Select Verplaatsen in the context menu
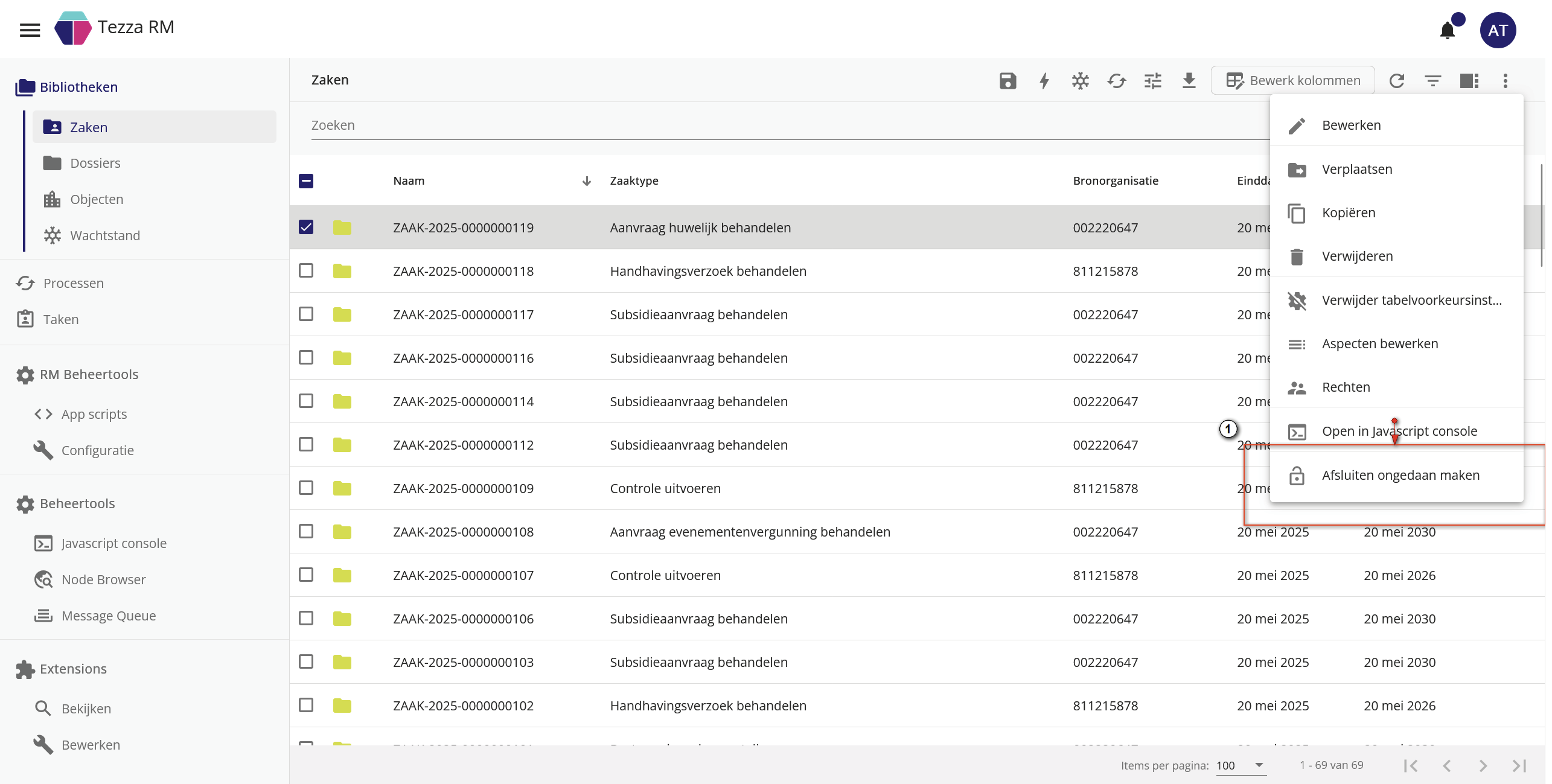The width and height of the screenshot is (1552, 784). click(x=1396, y=169)
